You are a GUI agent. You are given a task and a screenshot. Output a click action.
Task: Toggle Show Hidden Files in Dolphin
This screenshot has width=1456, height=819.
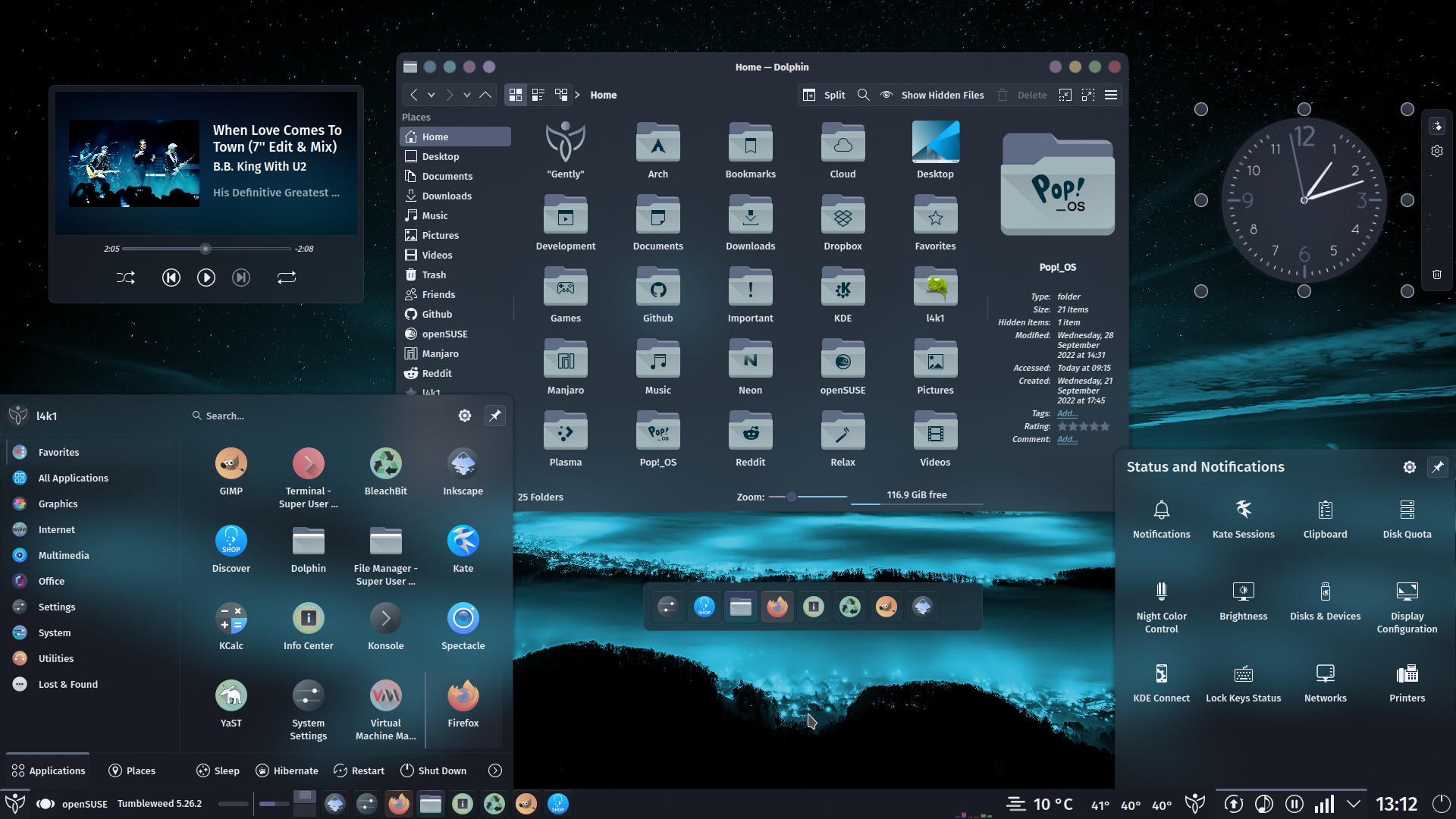click(x=932, y=95)
